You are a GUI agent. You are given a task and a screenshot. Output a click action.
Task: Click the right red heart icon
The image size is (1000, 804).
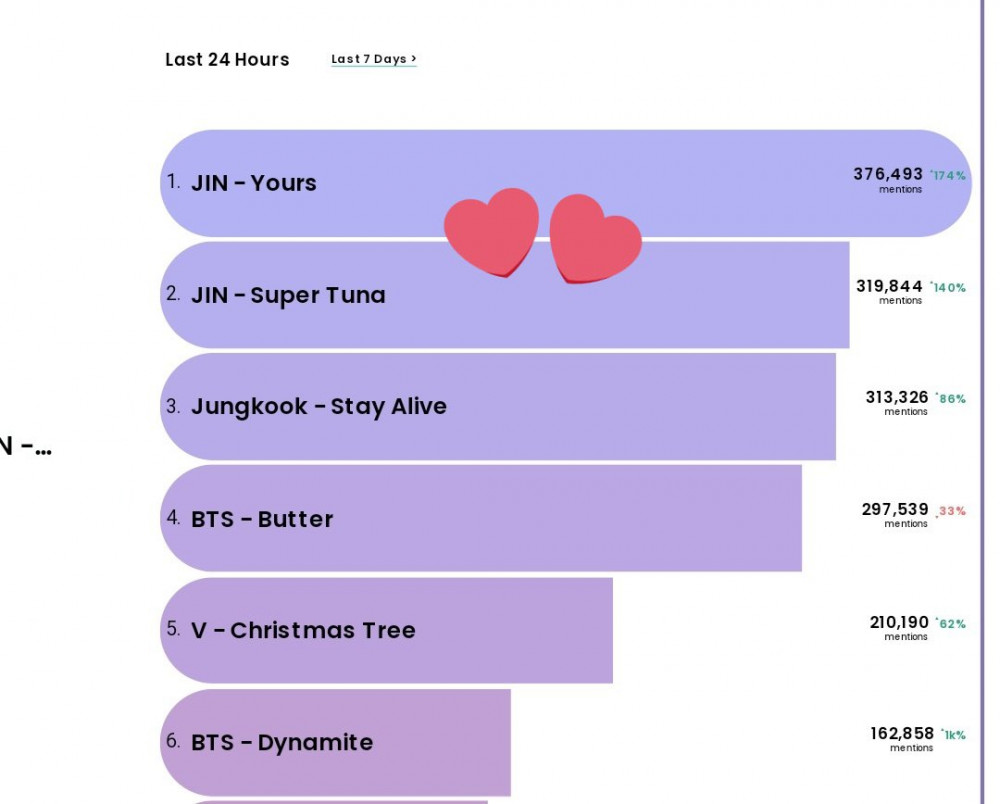[594, 239]
